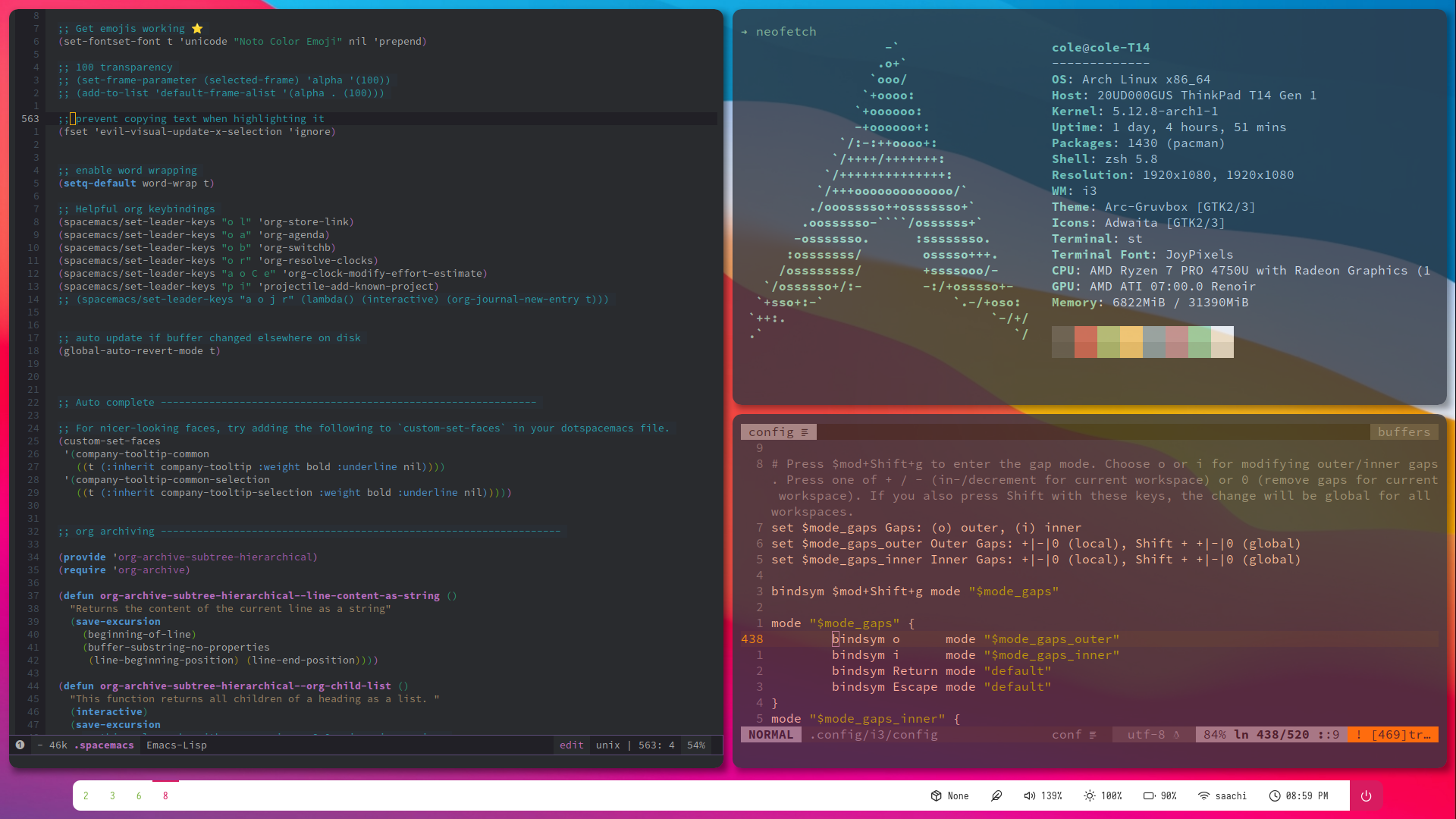This screenshot has height=819, width=1456.
Task: Click the brightness sun icon beside 100%
Action: [1089, 795]
